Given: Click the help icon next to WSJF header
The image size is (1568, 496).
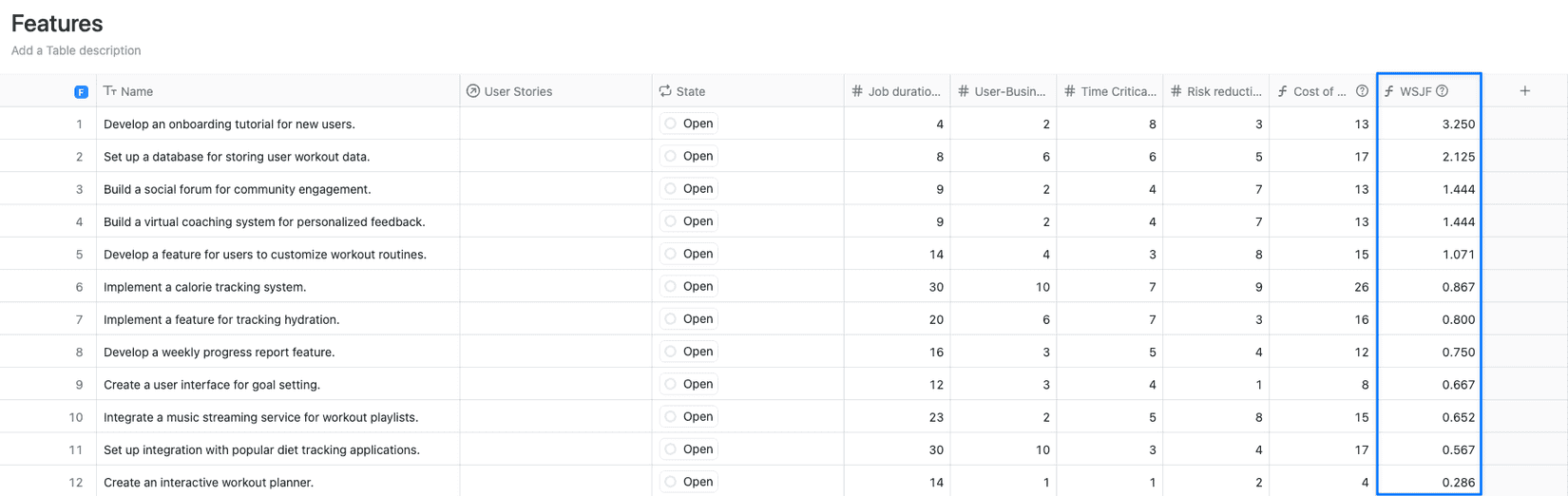Looking at the screenshot, I should 1442,91.
